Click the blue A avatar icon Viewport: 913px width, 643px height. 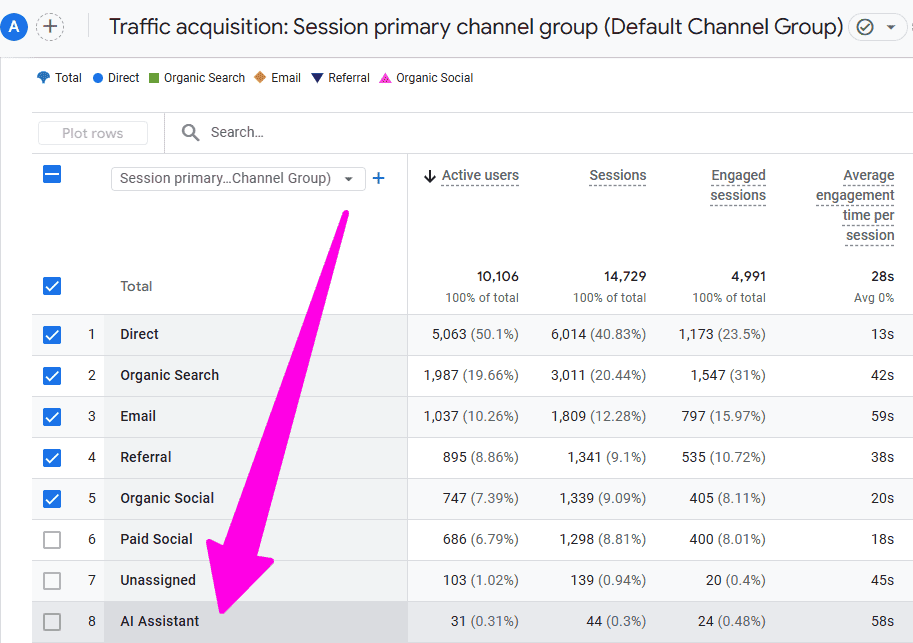[13, 27]
